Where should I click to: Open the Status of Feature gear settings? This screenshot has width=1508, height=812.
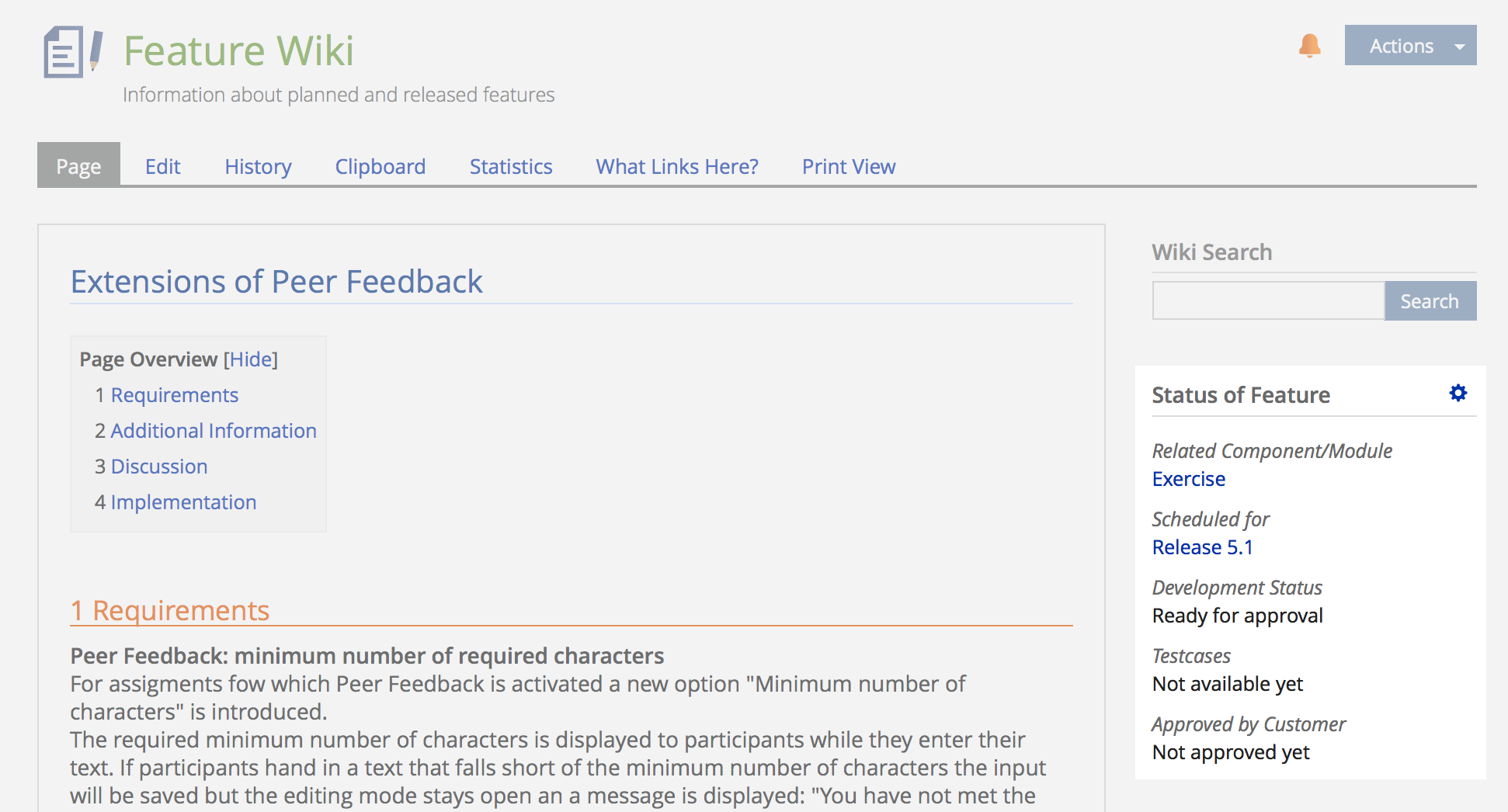pyautogui.click(x=1458, y=393)
